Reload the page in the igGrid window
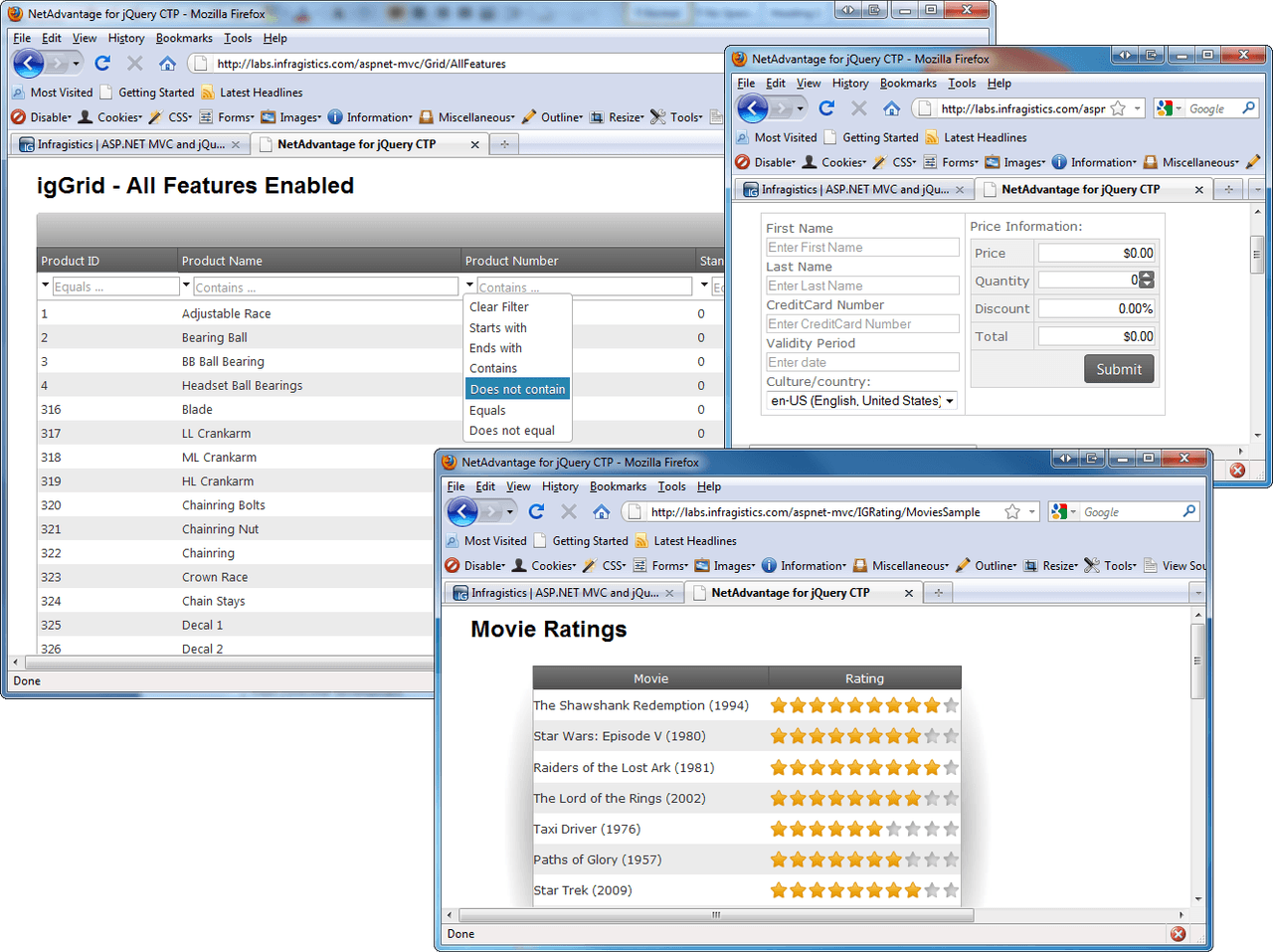The width and height of the screenshot is (1273, 952). coord(102,64)
